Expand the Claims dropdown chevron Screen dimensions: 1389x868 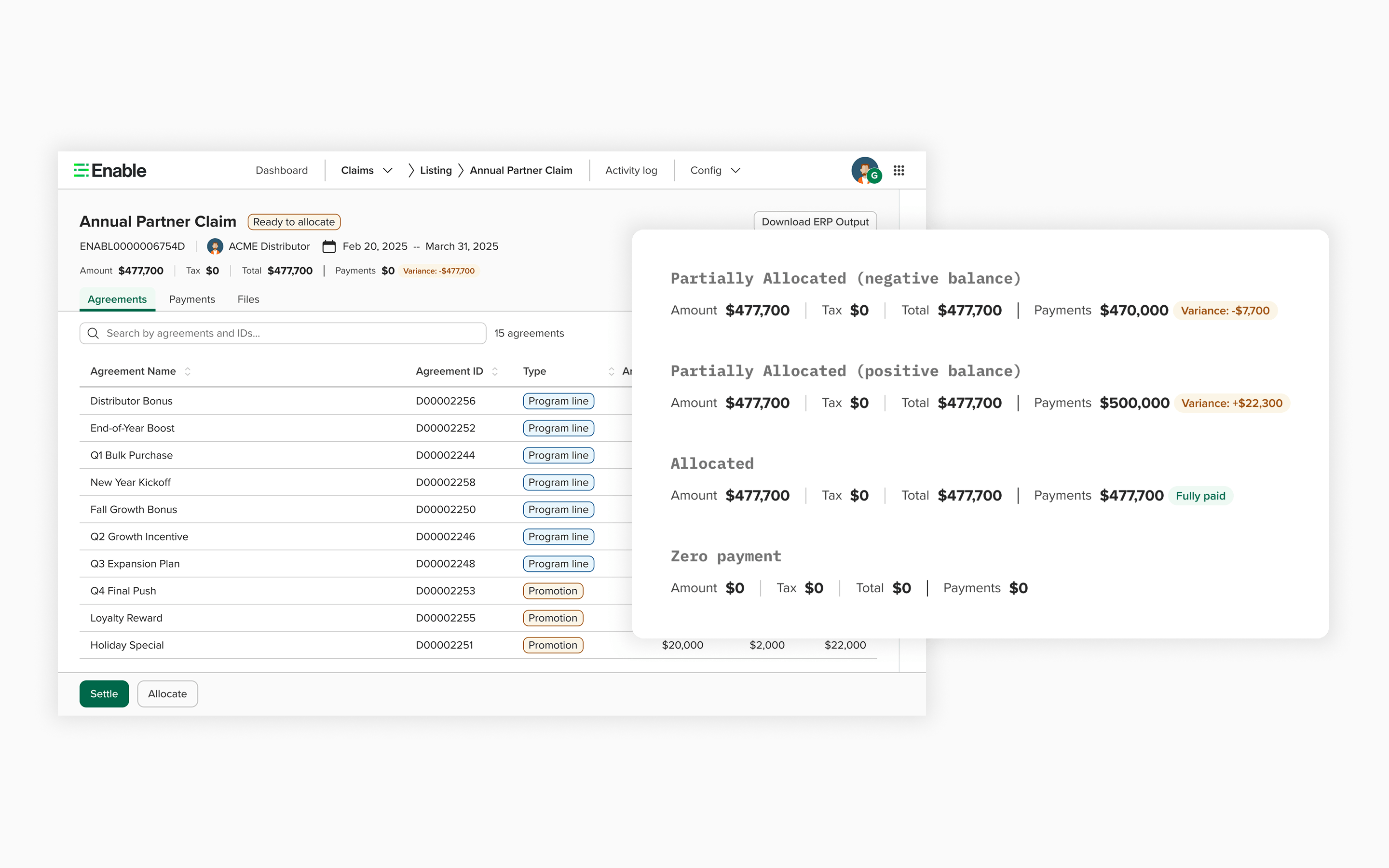[x=388, y=171]
